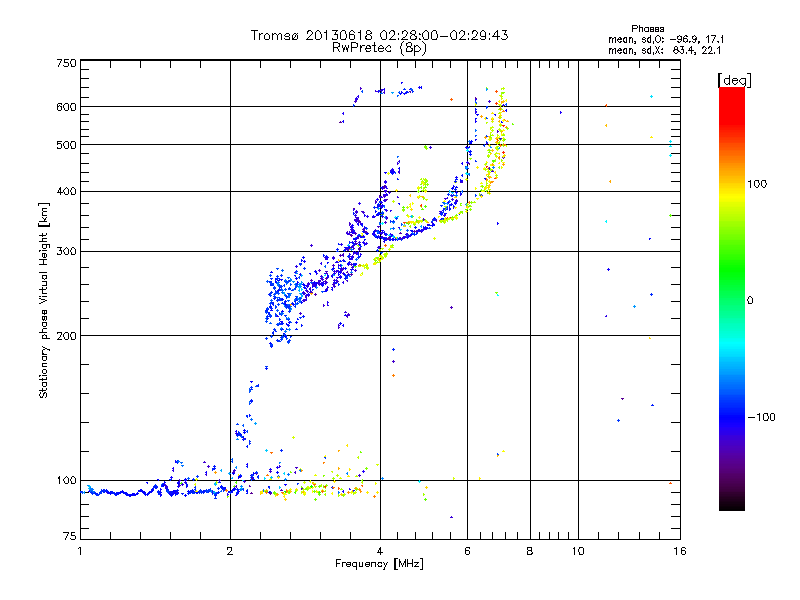Click the colorbar tick label '0'
The height and width of the screenshot is (600, 800).
(x=749, y=300)
